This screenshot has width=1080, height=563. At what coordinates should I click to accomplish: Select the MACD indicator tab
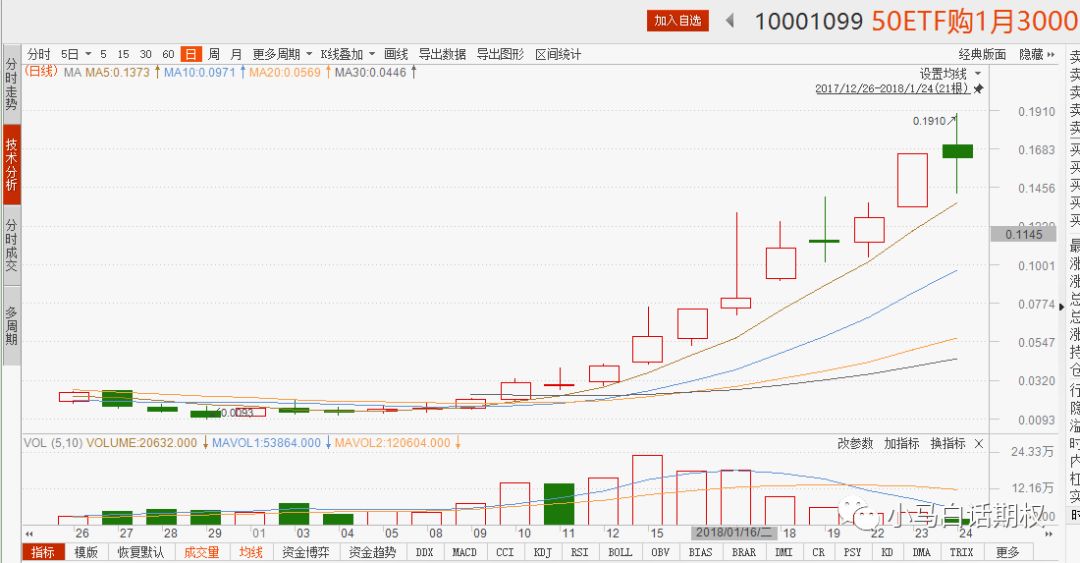pos(464,552)
